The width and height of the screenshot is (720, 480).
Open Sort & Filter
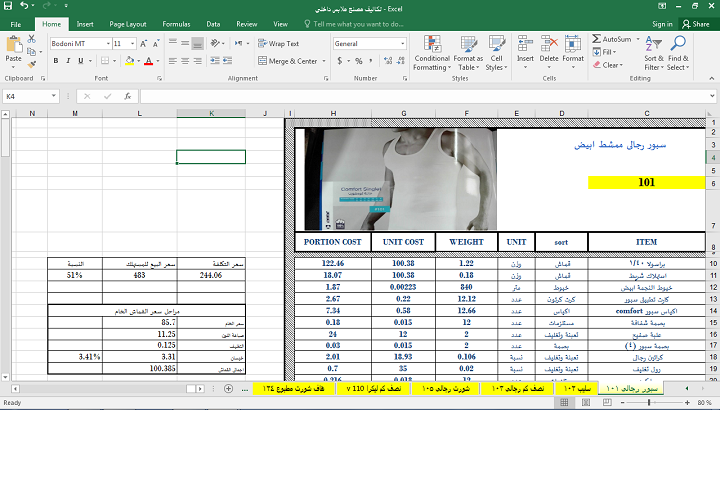tap(654, 53)
